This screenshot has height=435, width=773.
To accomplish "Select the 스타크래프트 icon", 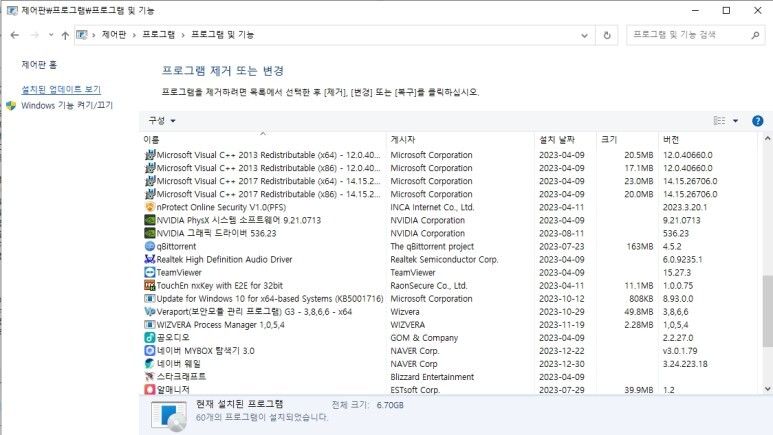I will click(x=150, y=376).
